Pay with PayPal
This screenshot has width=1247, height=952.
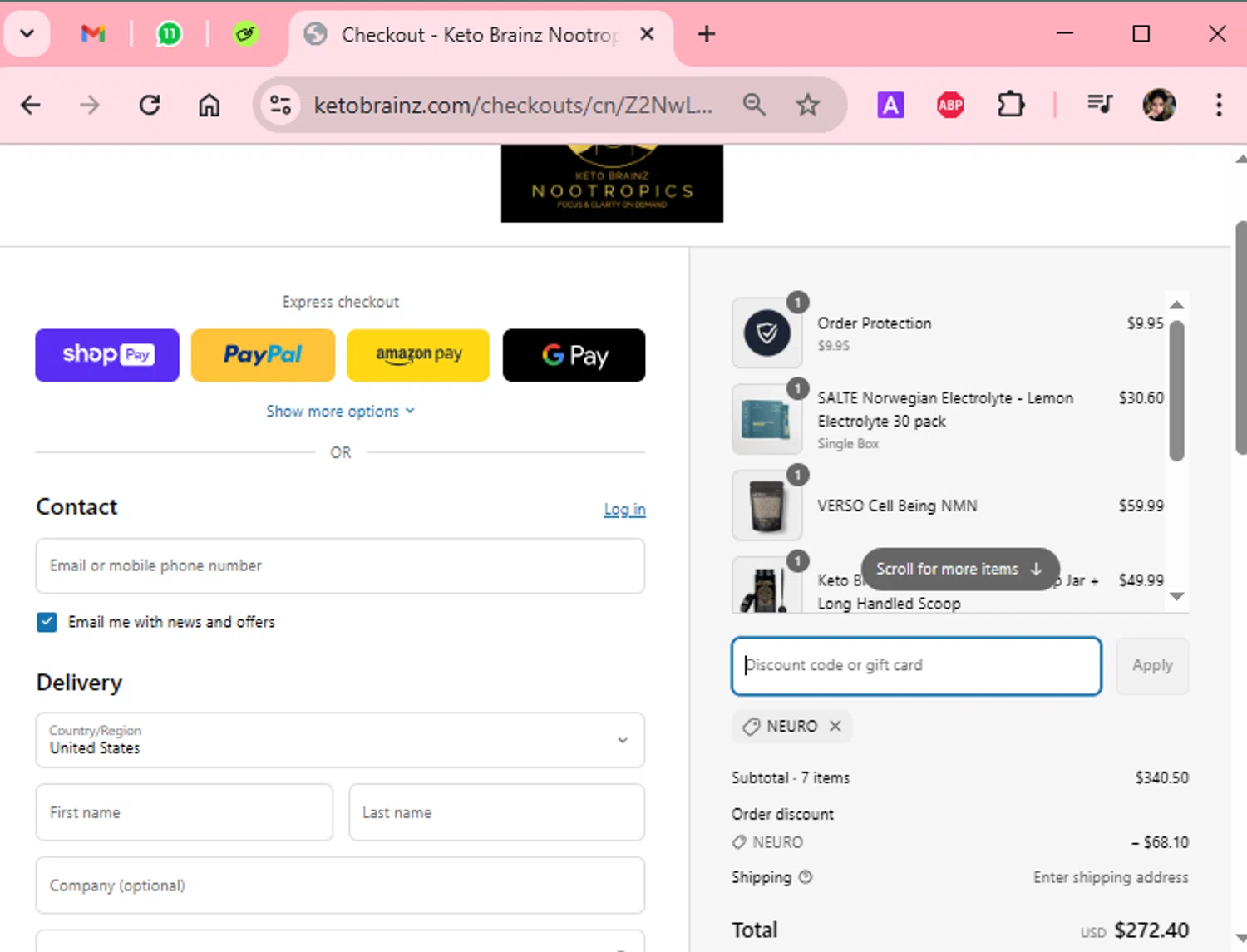(x=263, y=355)
